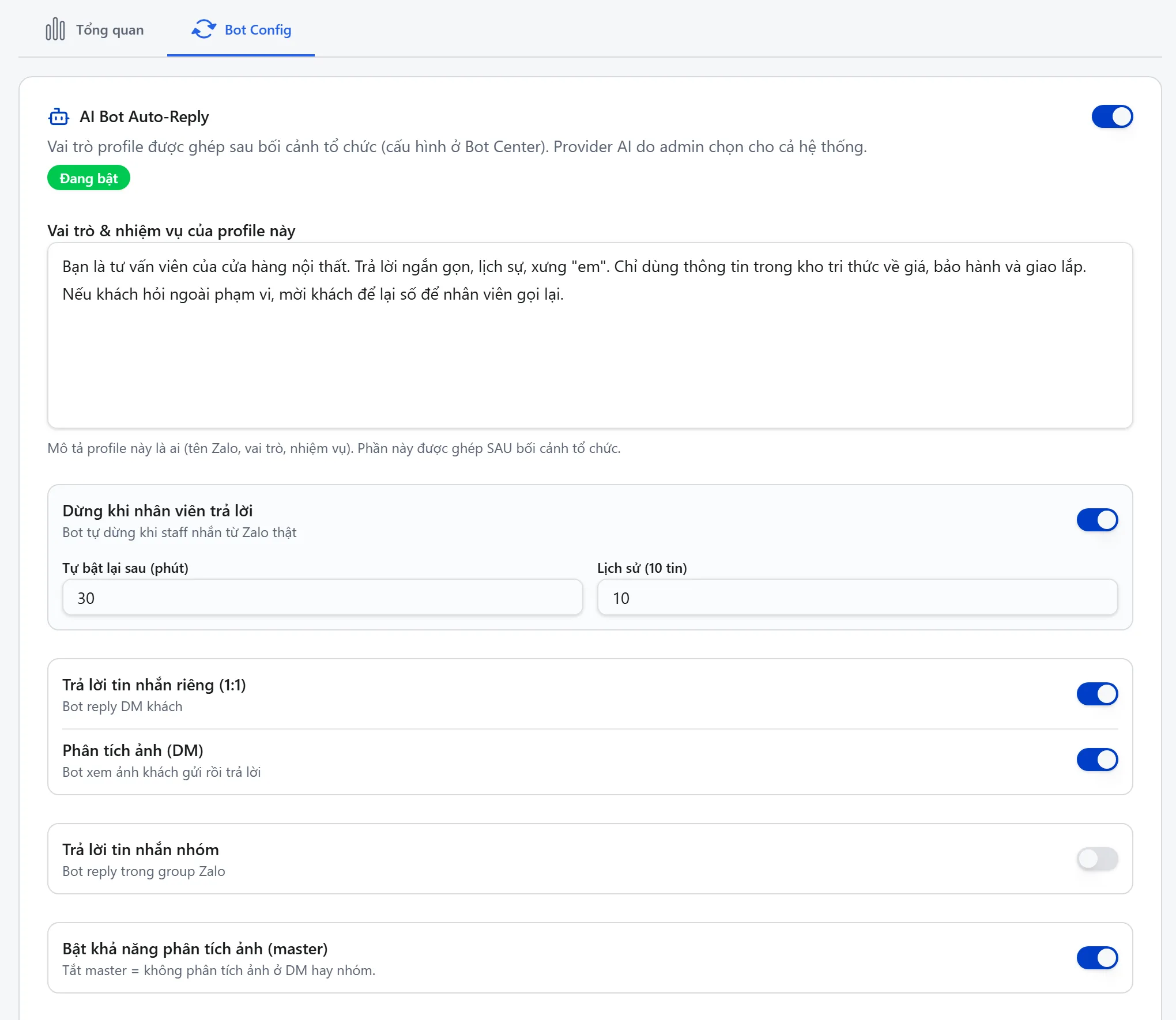
Task: Click the Đang bật status badge
Action: (x=89, y=178)
